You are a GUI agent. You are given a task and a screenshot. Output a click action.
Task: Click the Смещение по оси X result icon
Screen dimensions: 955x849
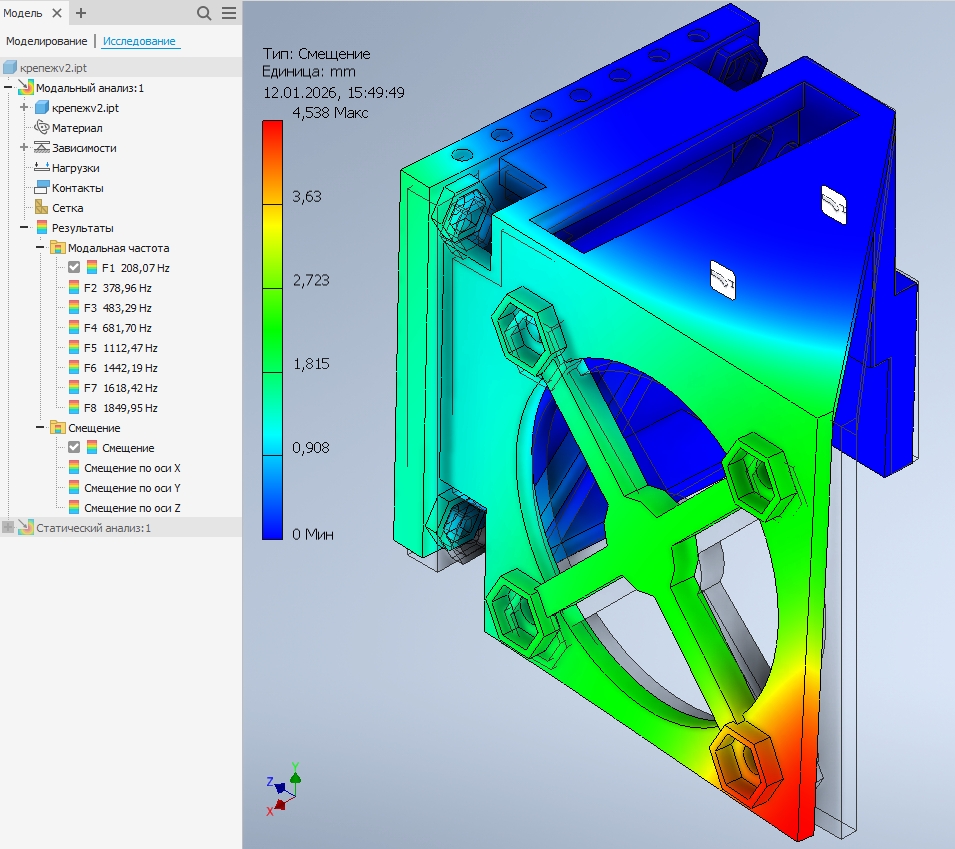tap(74, 468)
